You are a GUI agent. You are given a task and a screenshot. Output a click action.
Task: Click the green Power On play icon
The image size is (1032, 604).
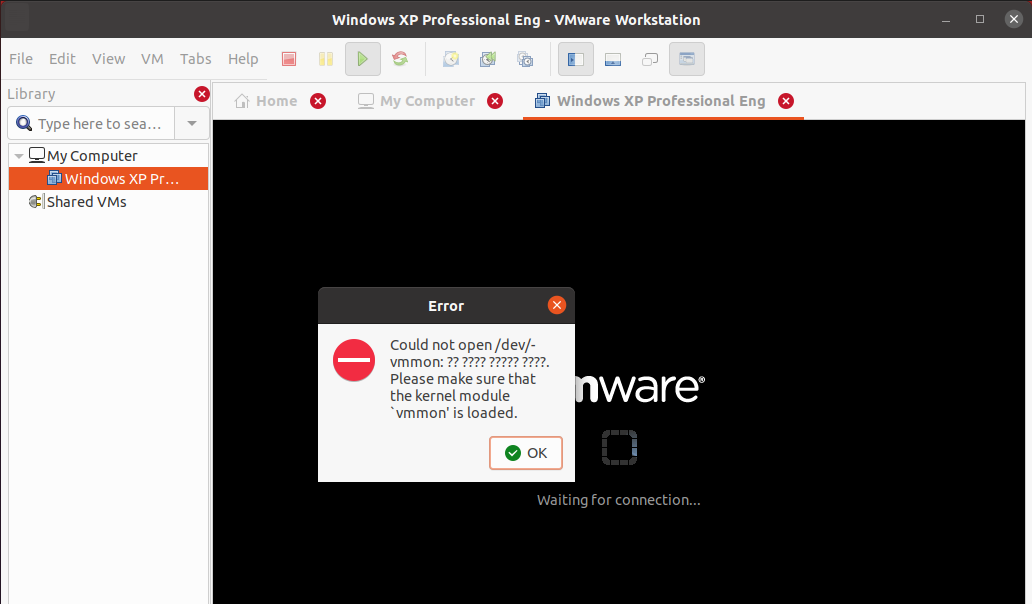(363, 59)
